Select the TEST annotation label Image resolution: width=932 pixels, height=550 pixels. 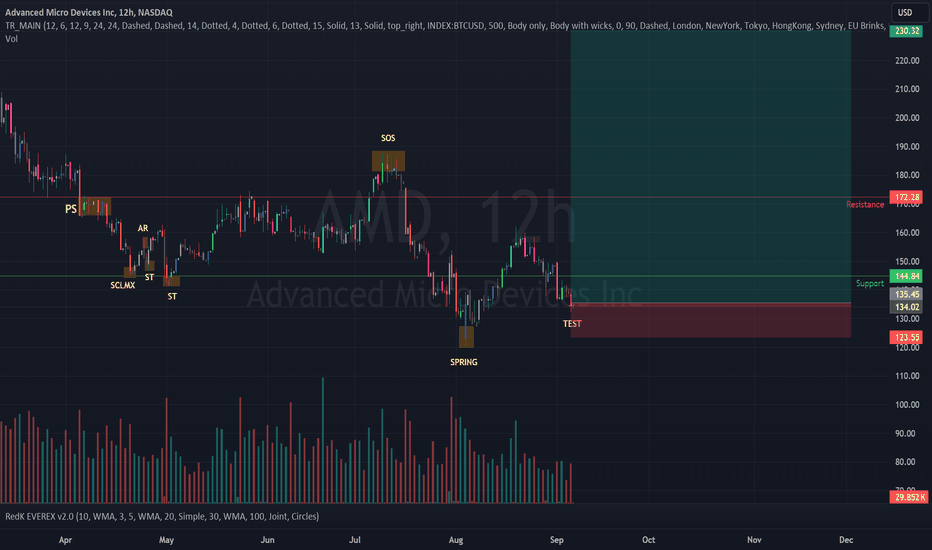tap(572, 324)
